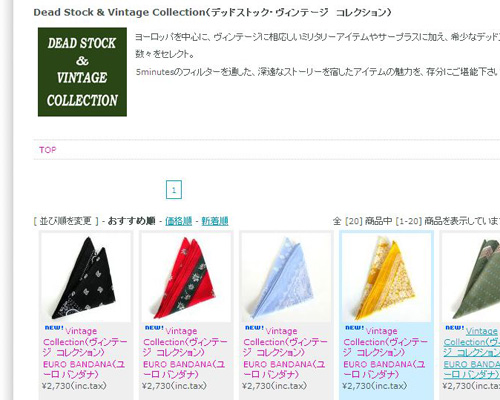Select page number 1 in pagination
Viewport: 500px width, 400px height.
174,190
